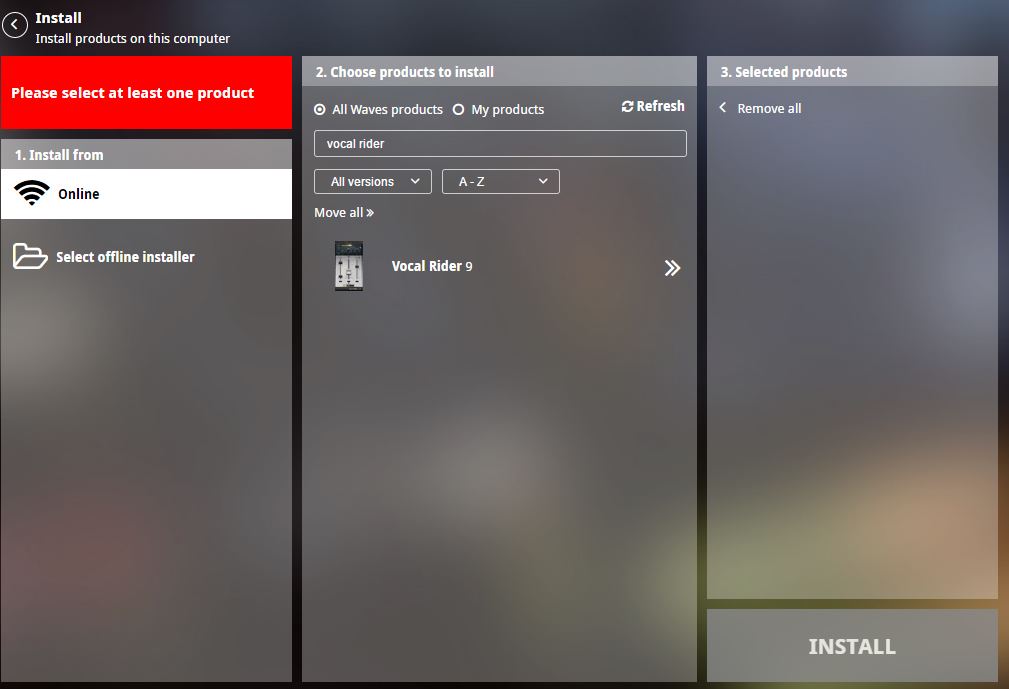The image size is (1009, 689).
Task: Click the Wi-Fi icon for Online install
Action: [x=32, y=192]
